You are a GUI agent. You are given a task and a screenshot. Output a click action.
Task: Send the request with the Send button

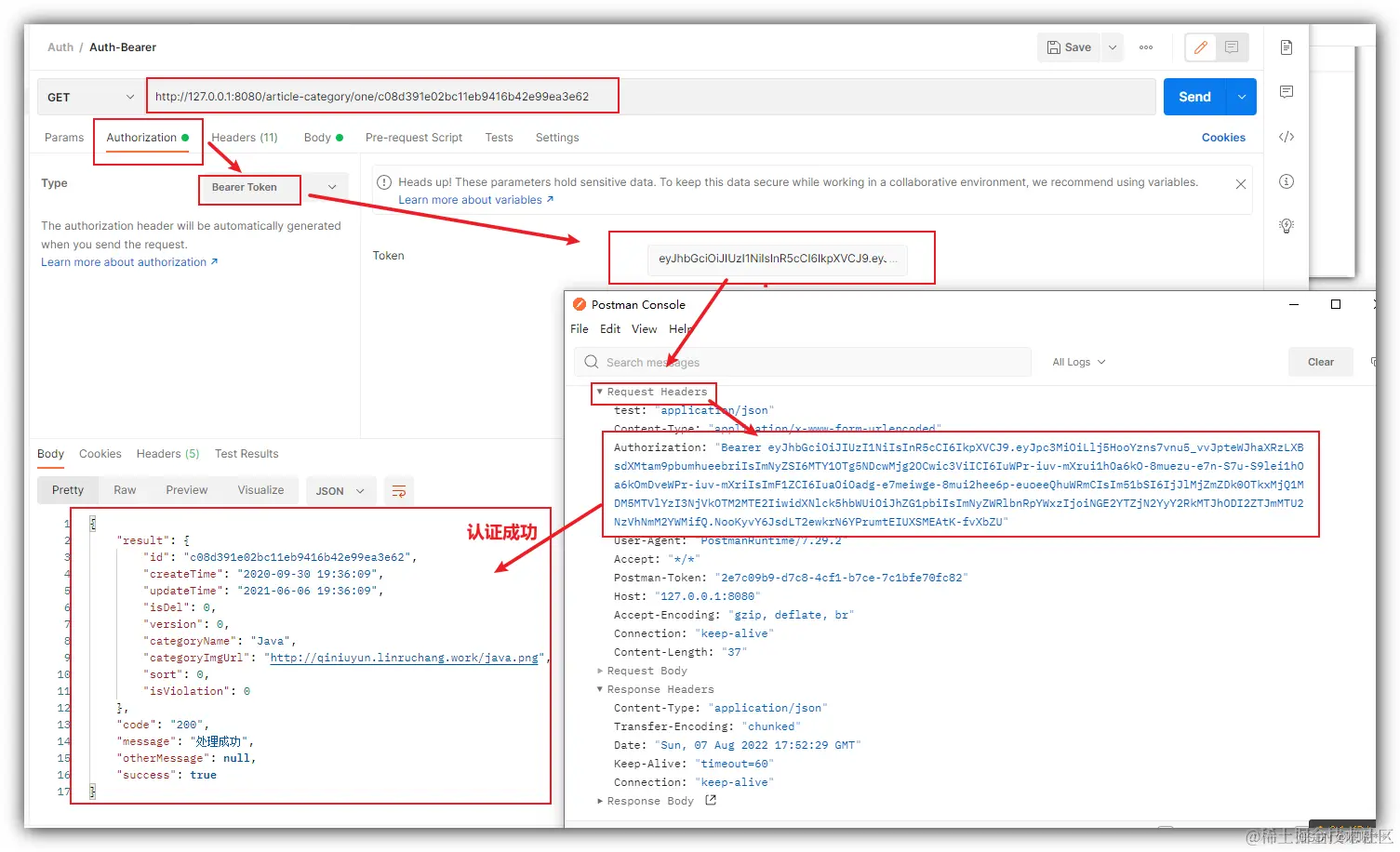click(x=1195, y=97)
